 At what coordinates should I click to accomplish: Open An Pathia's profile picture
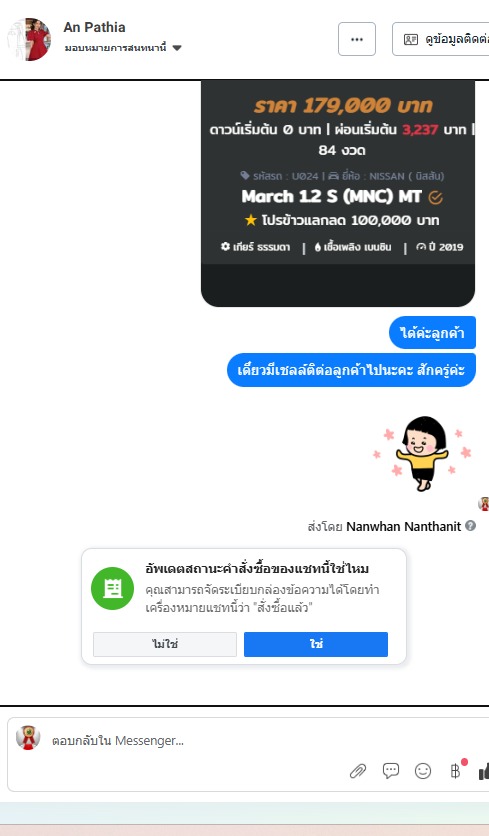(29, 39)
